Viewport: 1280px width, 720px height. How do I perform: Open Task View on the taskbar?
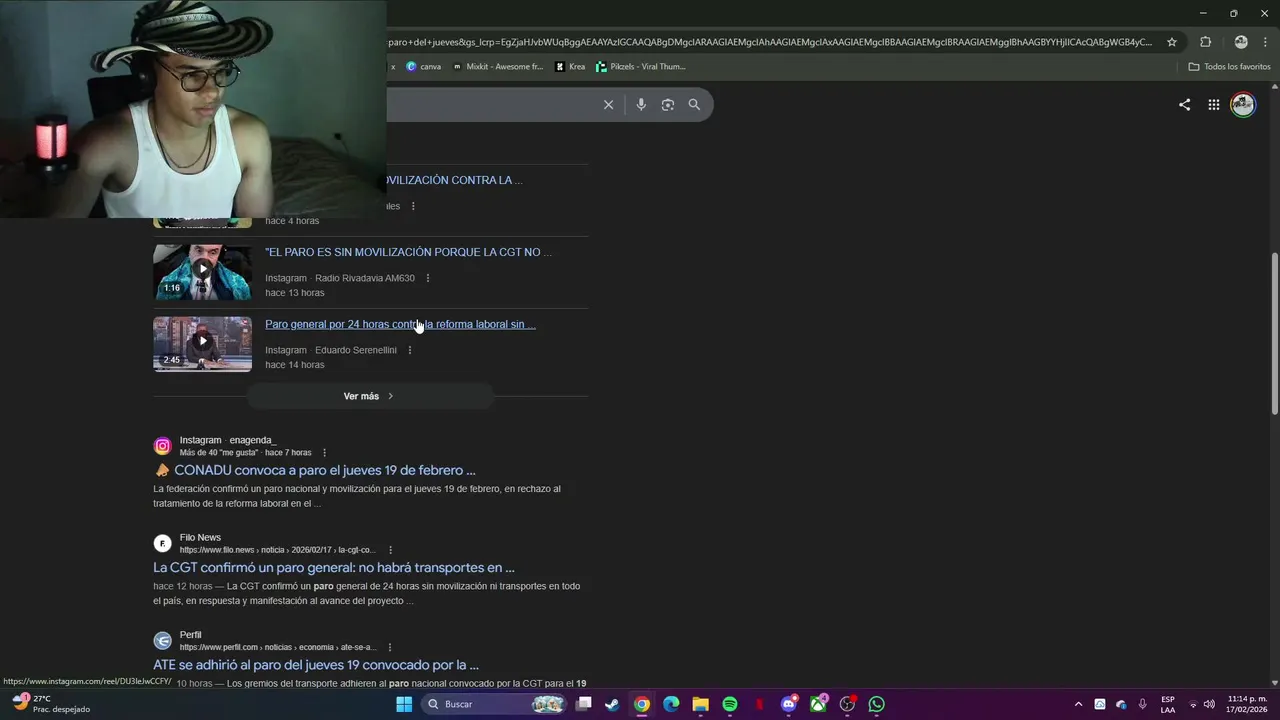[x=583, y=704]
